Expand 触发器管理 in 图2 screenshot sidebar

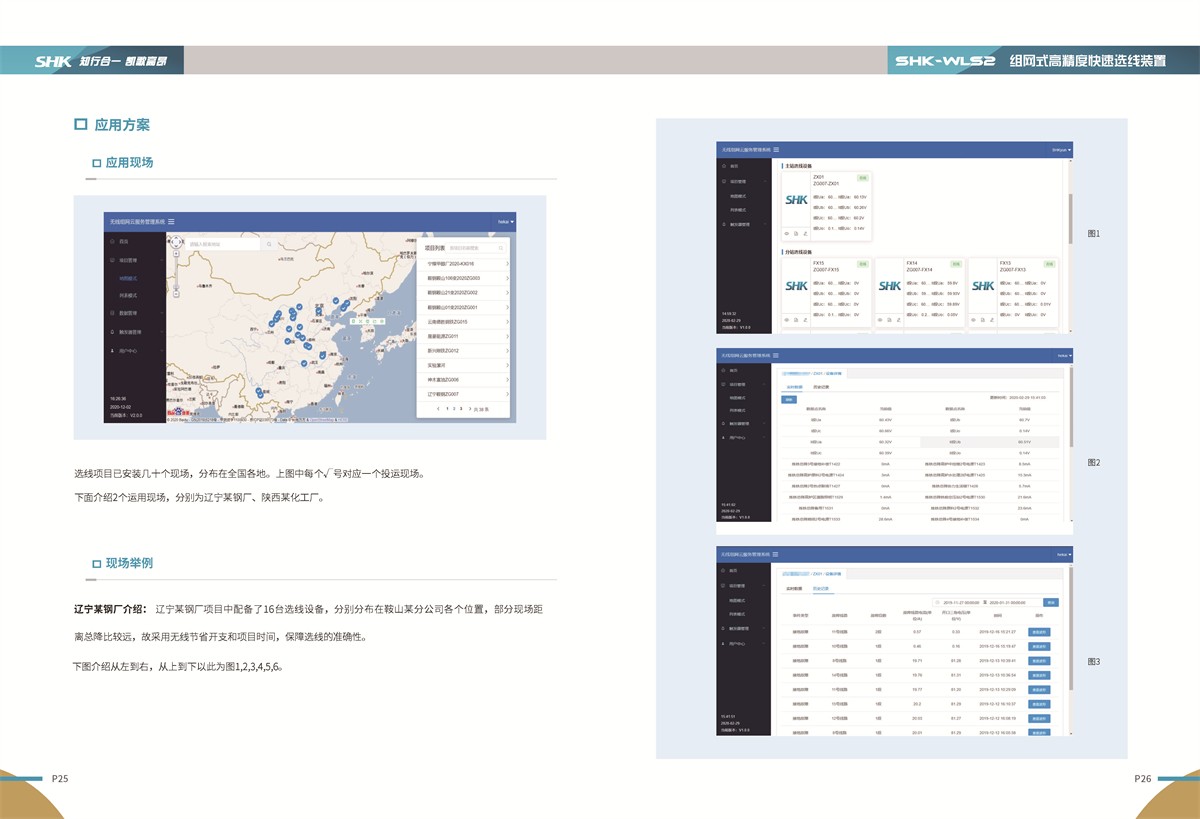tap(743, 424)
